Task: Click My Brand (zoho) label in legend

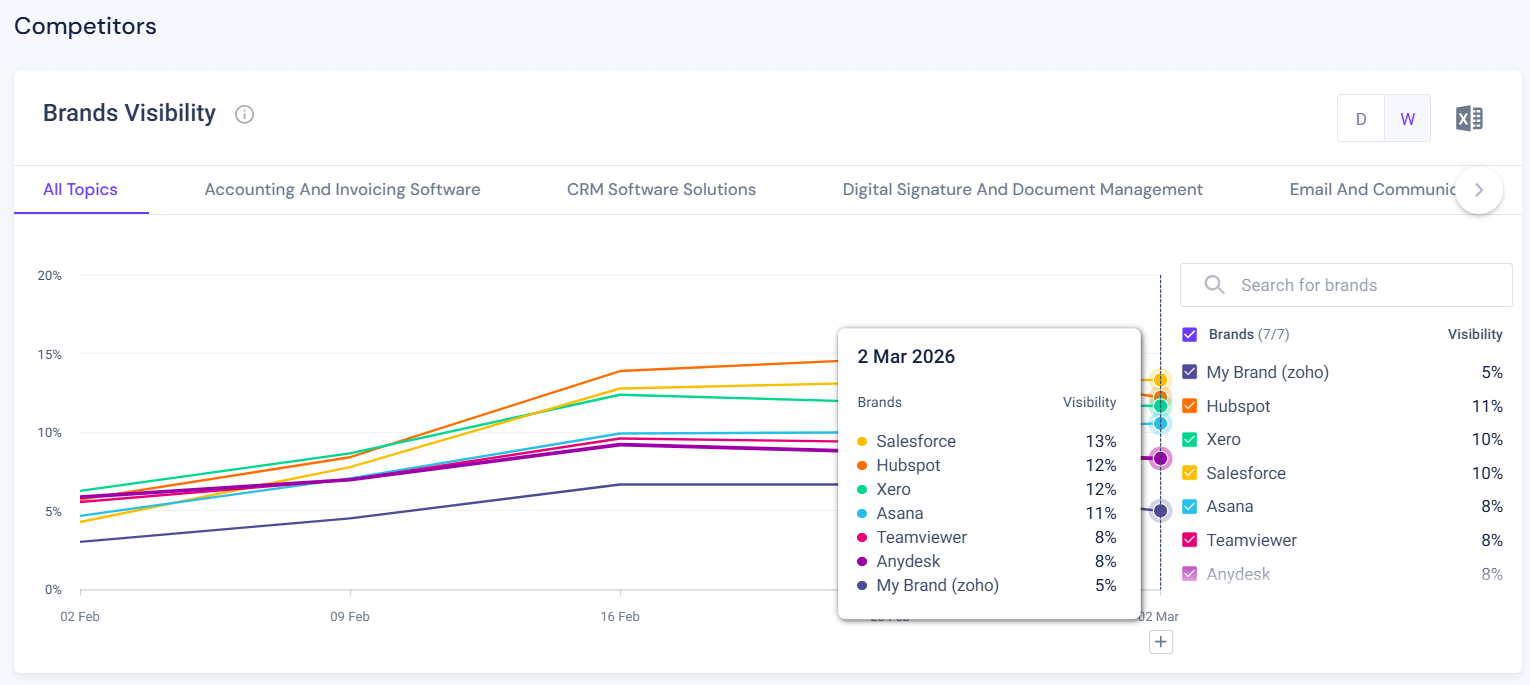Action: coord(1268,372)
